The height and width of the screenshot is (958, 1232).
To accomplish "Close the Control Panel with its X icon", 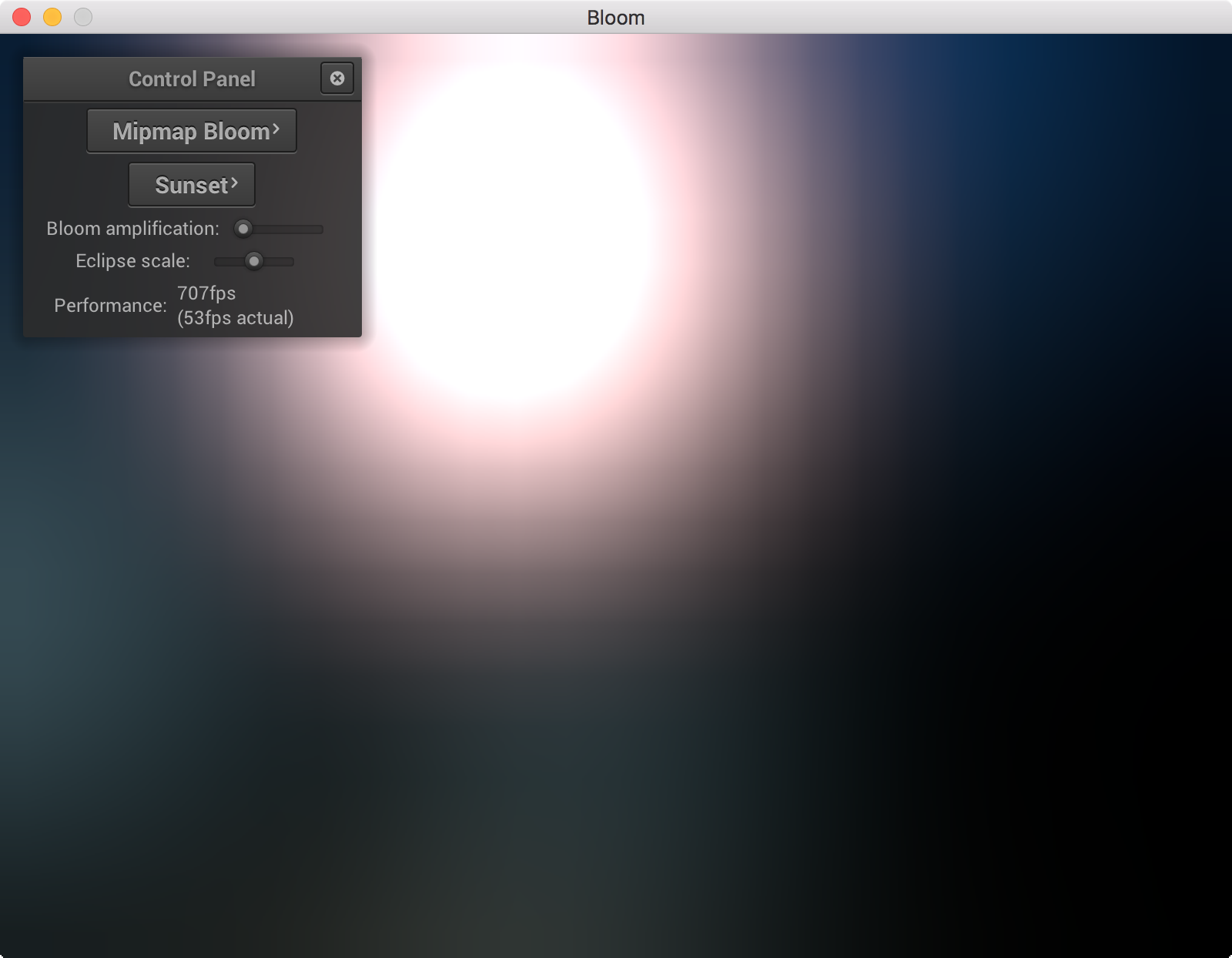I will coord(337,79).
